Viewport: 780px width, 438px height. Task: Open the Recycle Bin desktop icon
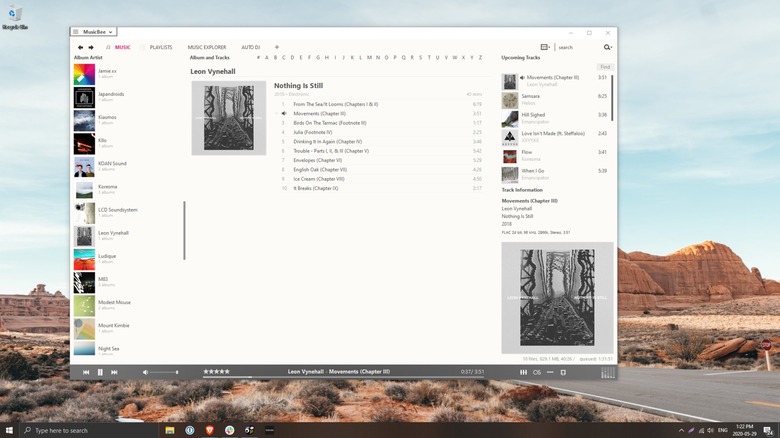tap(14, 17)
